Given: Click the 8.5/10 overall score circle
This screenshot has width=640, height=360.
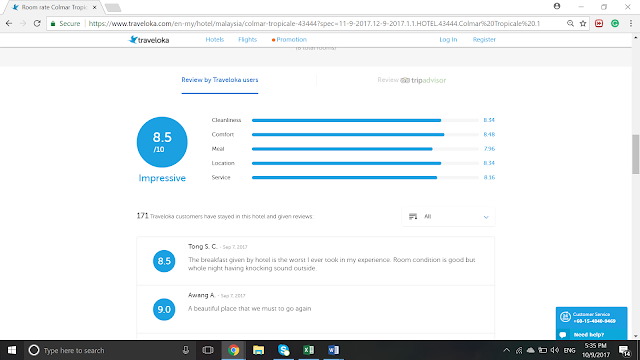Looking at the screenshot, I should coord(162,142).
